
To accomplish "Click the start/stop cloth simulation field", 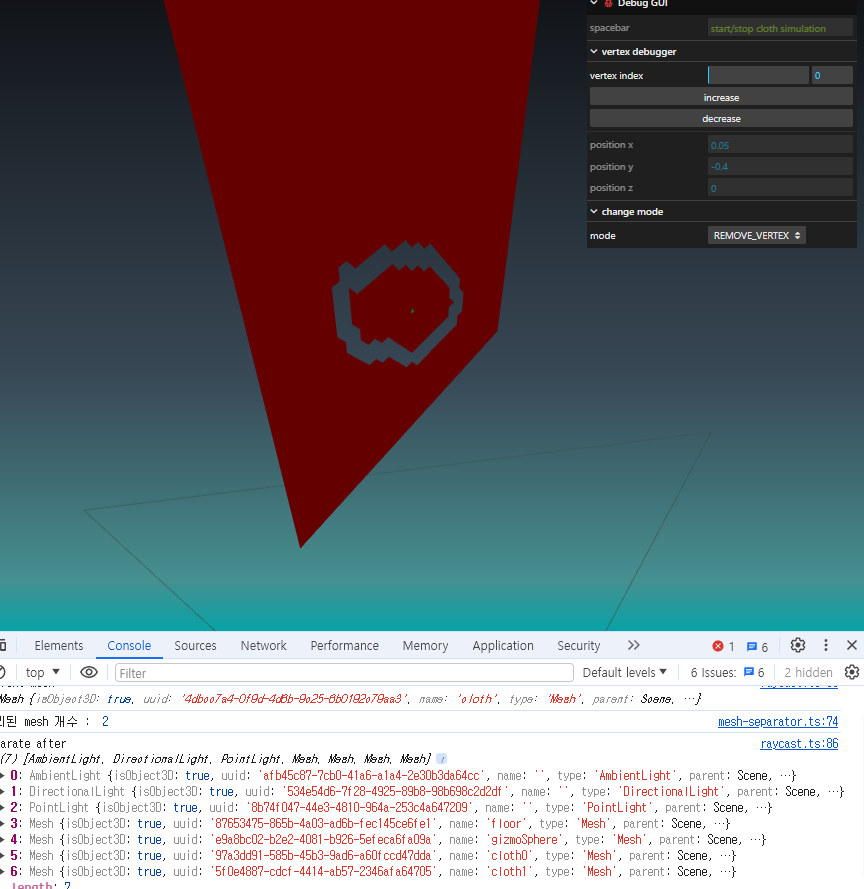I will pyautogui.click(x=780, y=28).
